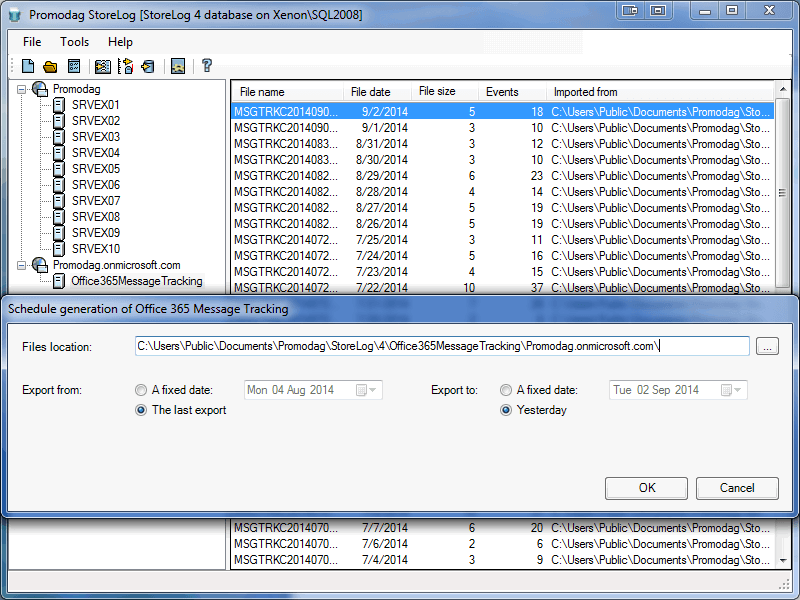This screenshot has height=600, width=800.
Task: Select 'The last export' radio button
Action: tap(141, 410)
